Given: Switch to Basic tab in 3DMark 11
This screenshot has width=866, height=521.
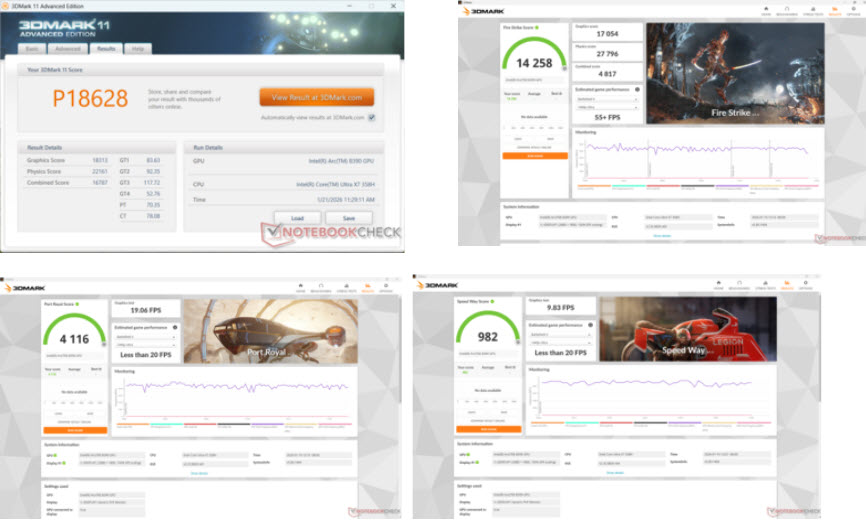Looking at the screenshot, I should [x=33, y=49].
